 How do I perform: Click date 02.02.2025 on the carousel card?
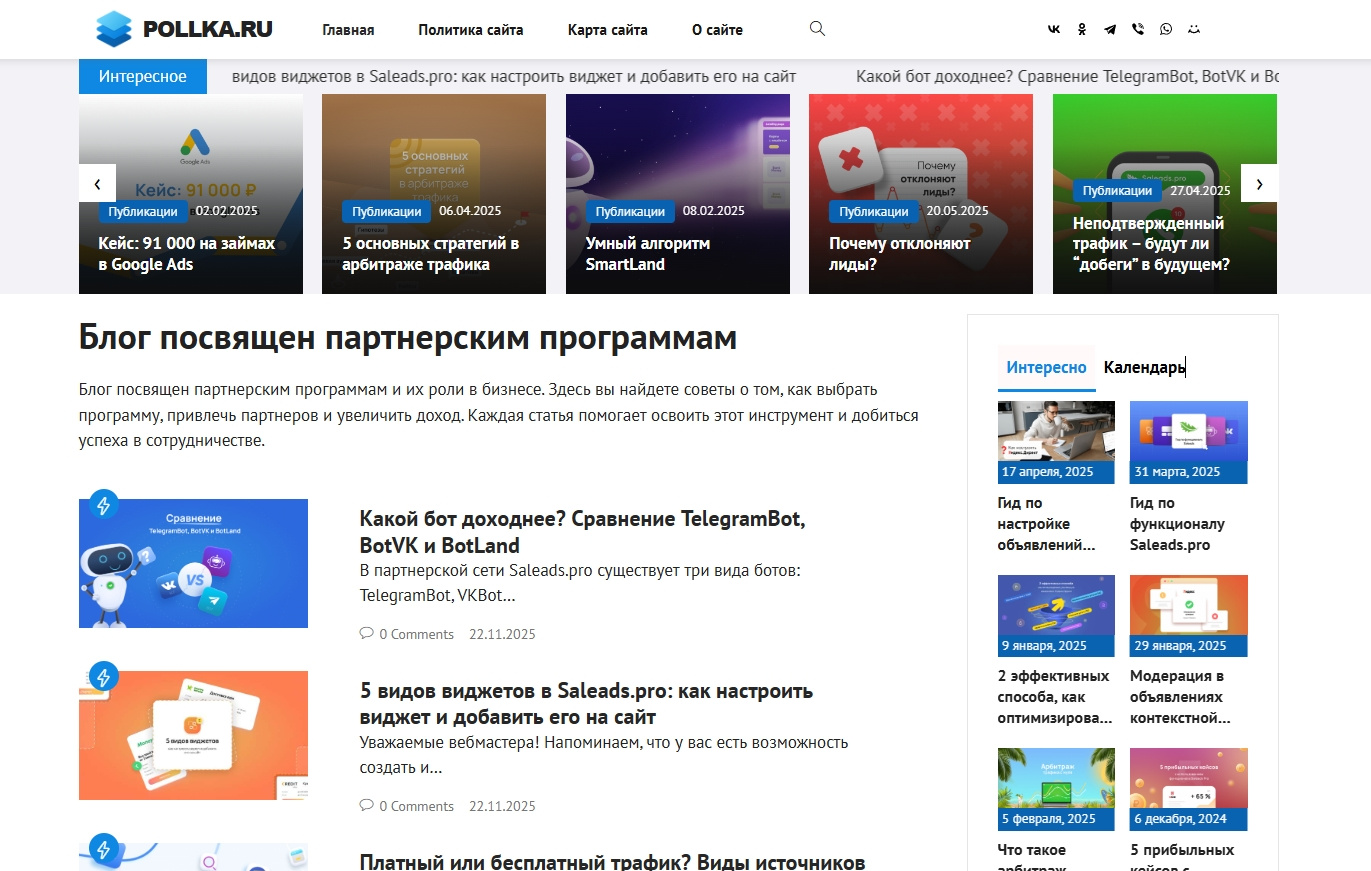pos(227,211)
